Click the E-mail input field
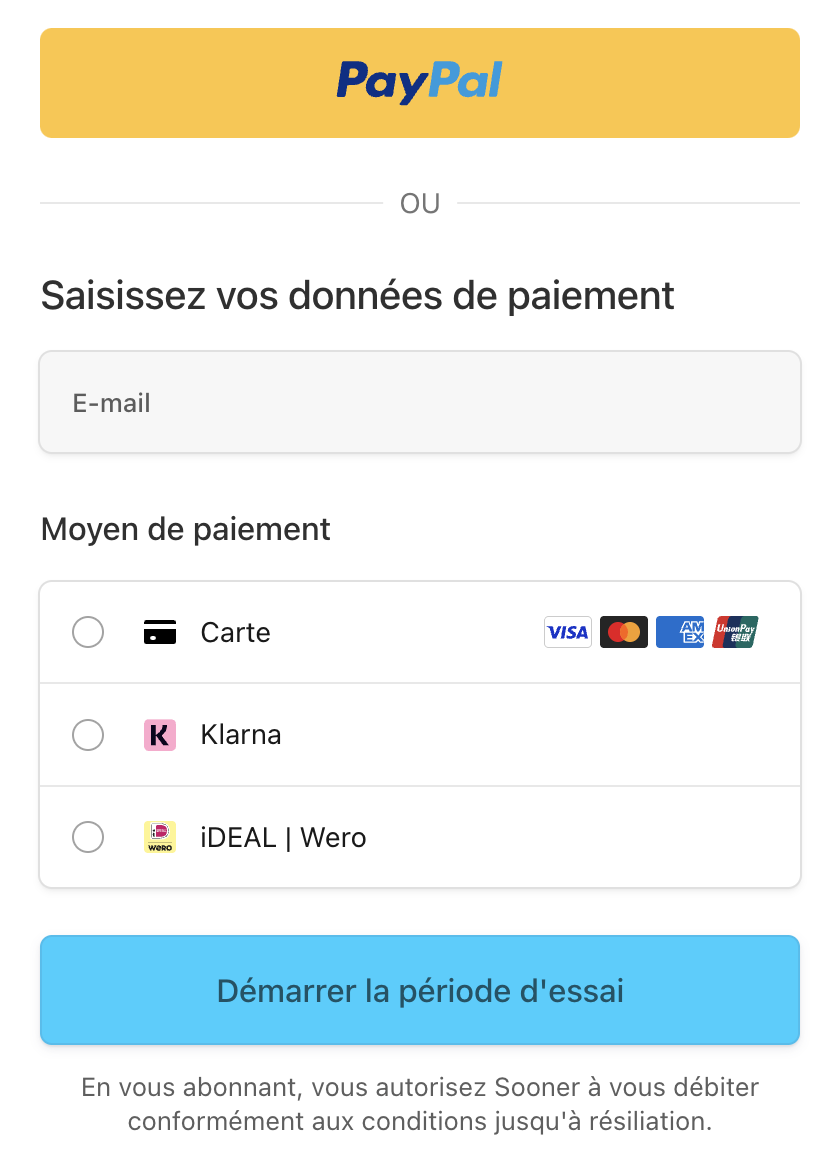The height and width of the screenshot is (1160, 838). (419, 402)
